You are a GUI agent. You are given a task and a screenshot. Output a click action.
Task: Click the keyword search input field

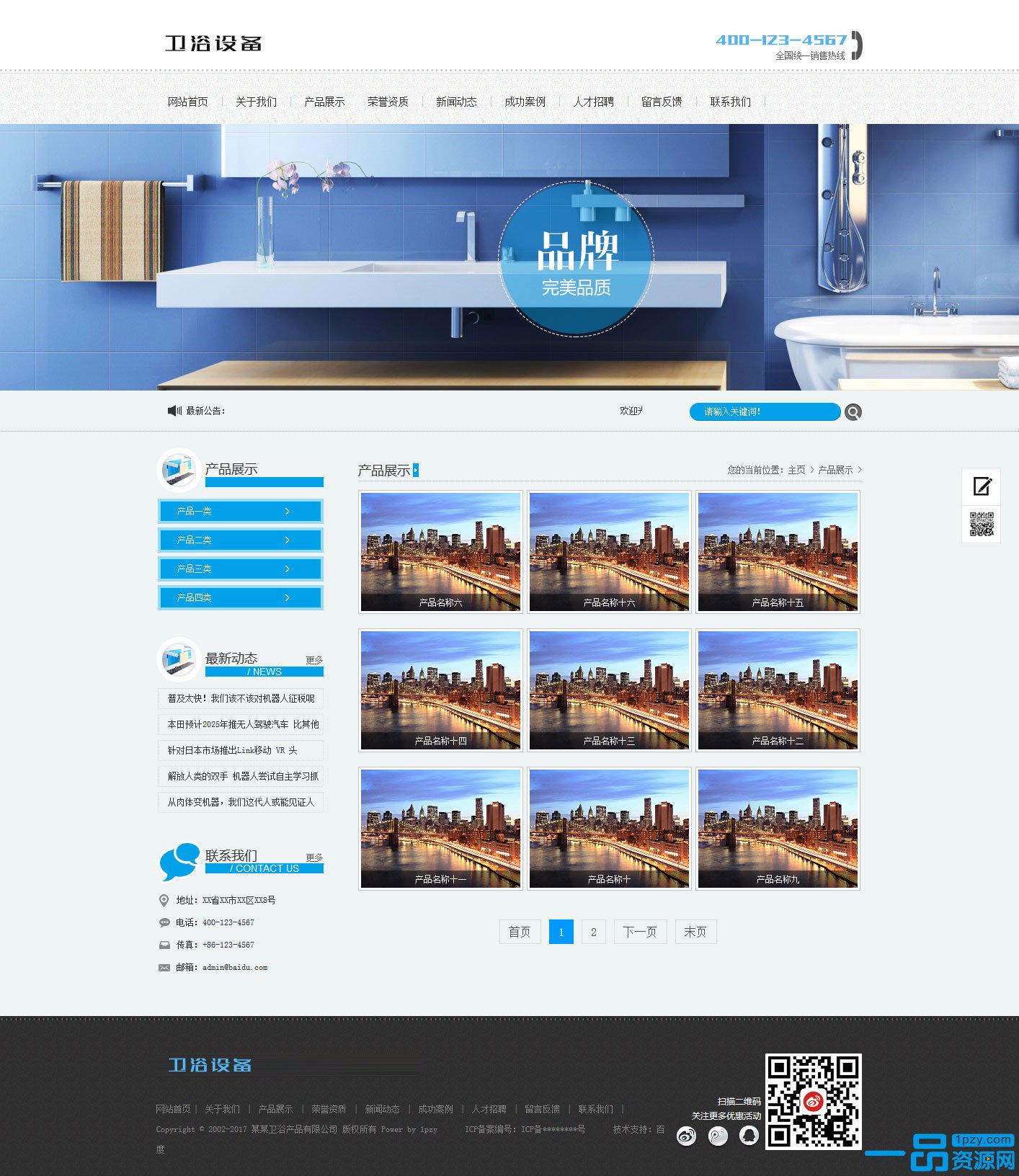tap(765, 411)
